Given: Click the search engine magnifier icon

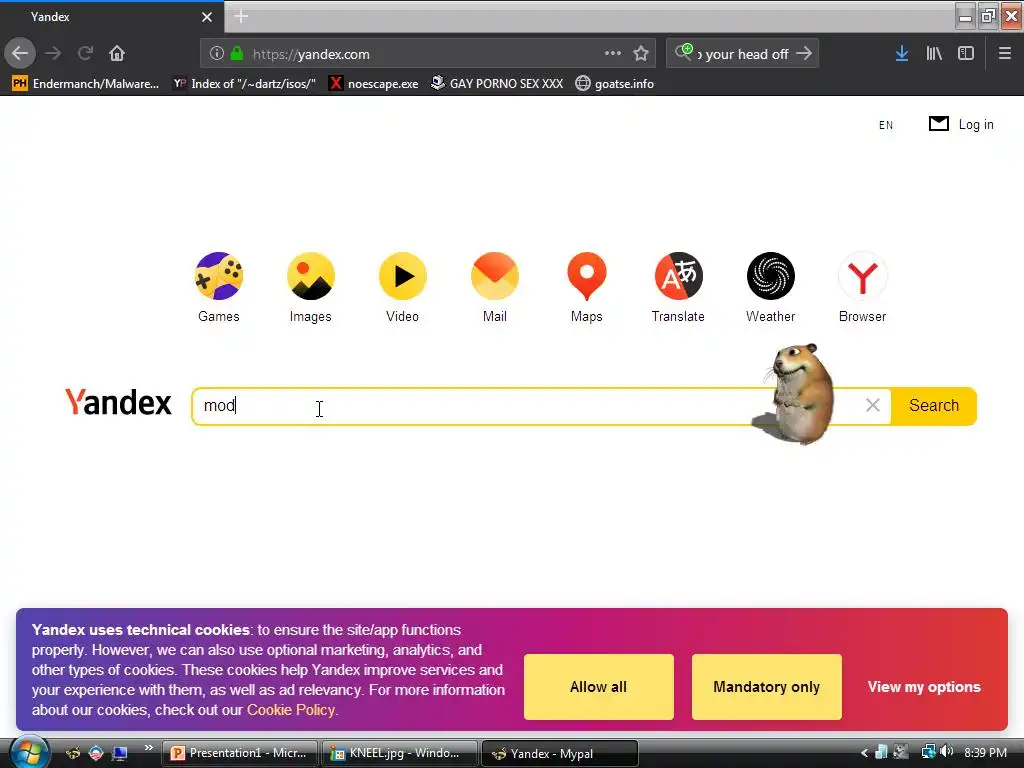Looking at the screenshot, I should [x=683, y=52].
